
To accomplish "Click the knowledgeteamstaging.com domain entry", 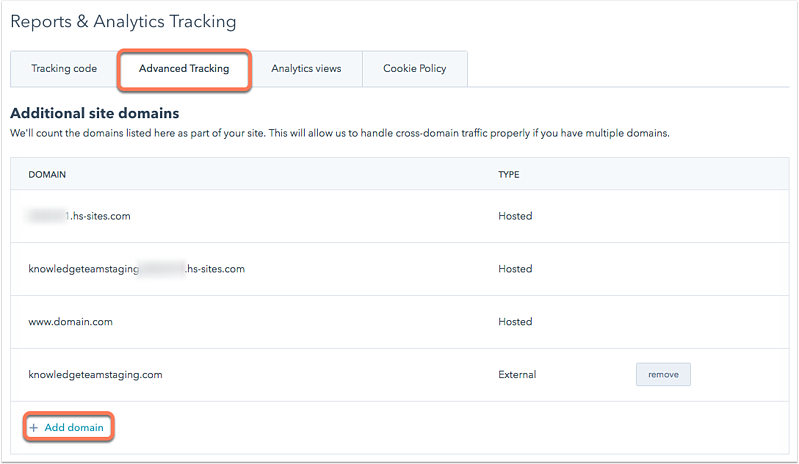I will click(x=95, y=375).
